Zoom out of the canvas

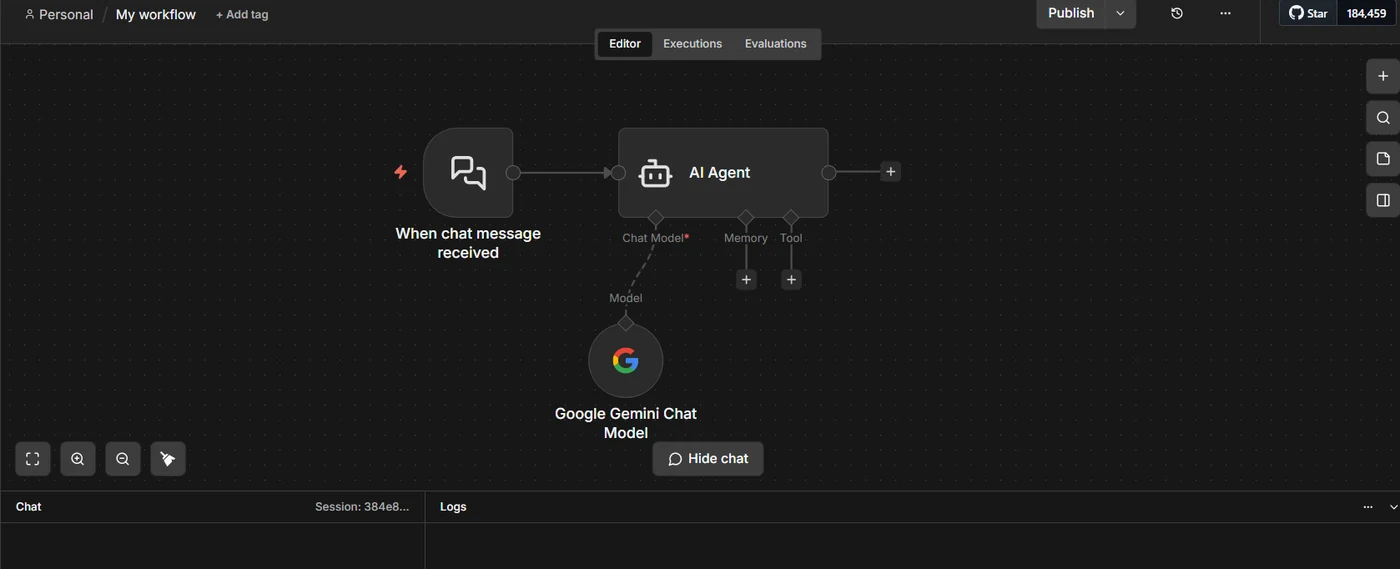[x=122, y=459]
